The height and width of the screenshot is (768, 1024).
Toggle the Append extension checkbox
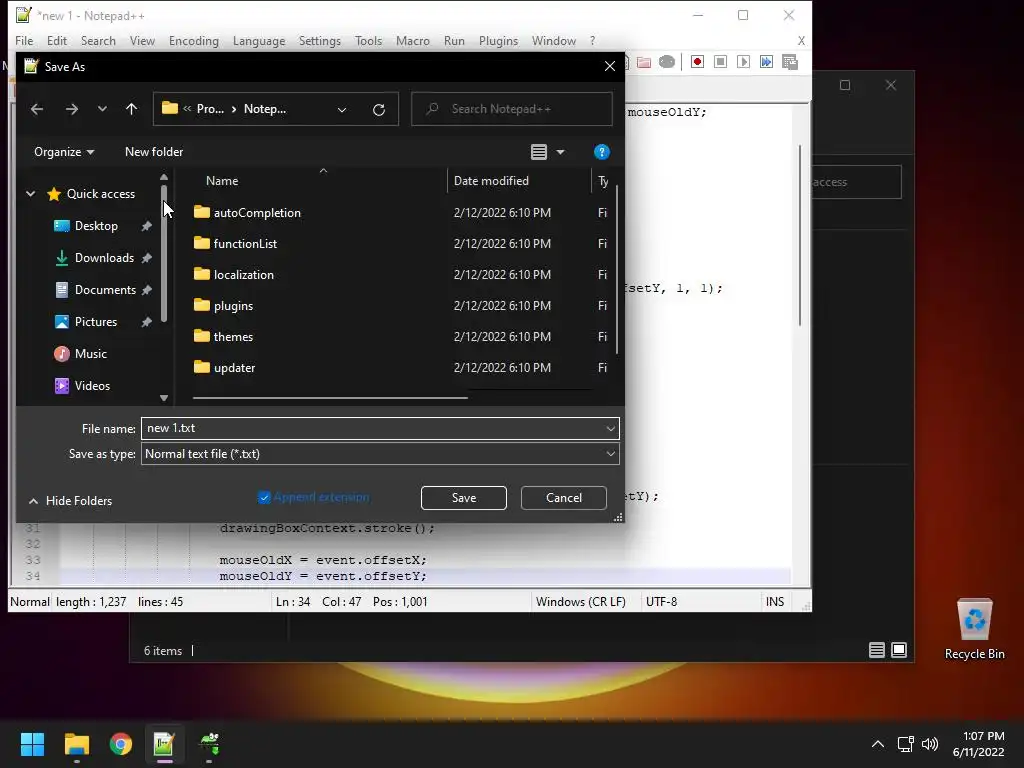264,498
